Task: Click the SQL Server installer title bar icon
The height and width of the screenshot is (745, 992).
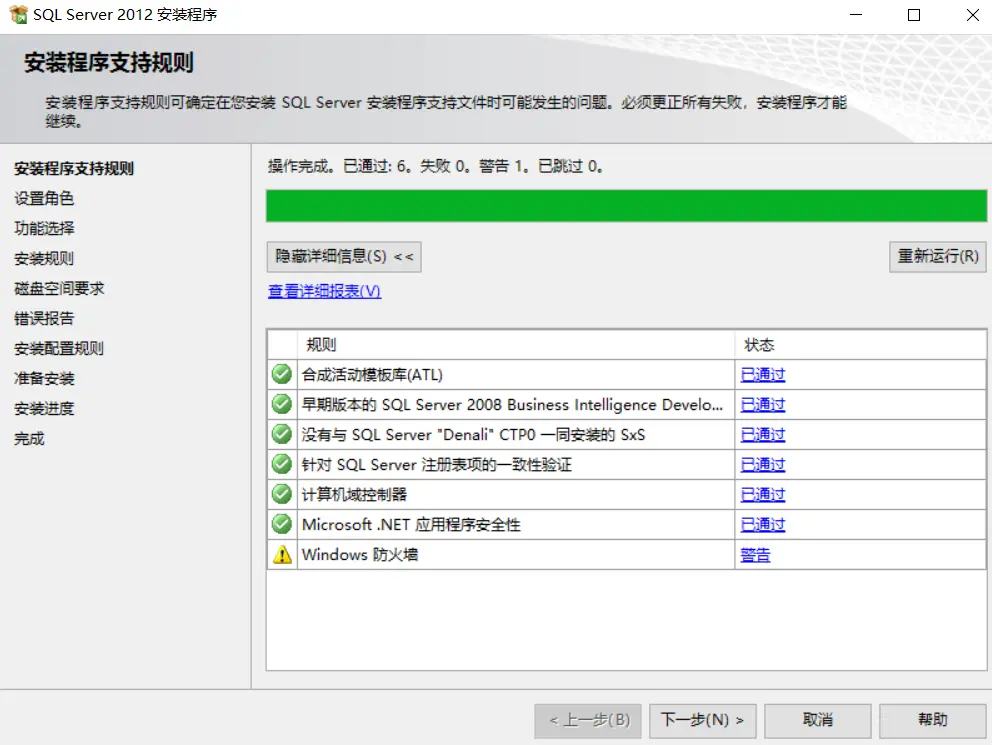Action: (x=18, y=14)
